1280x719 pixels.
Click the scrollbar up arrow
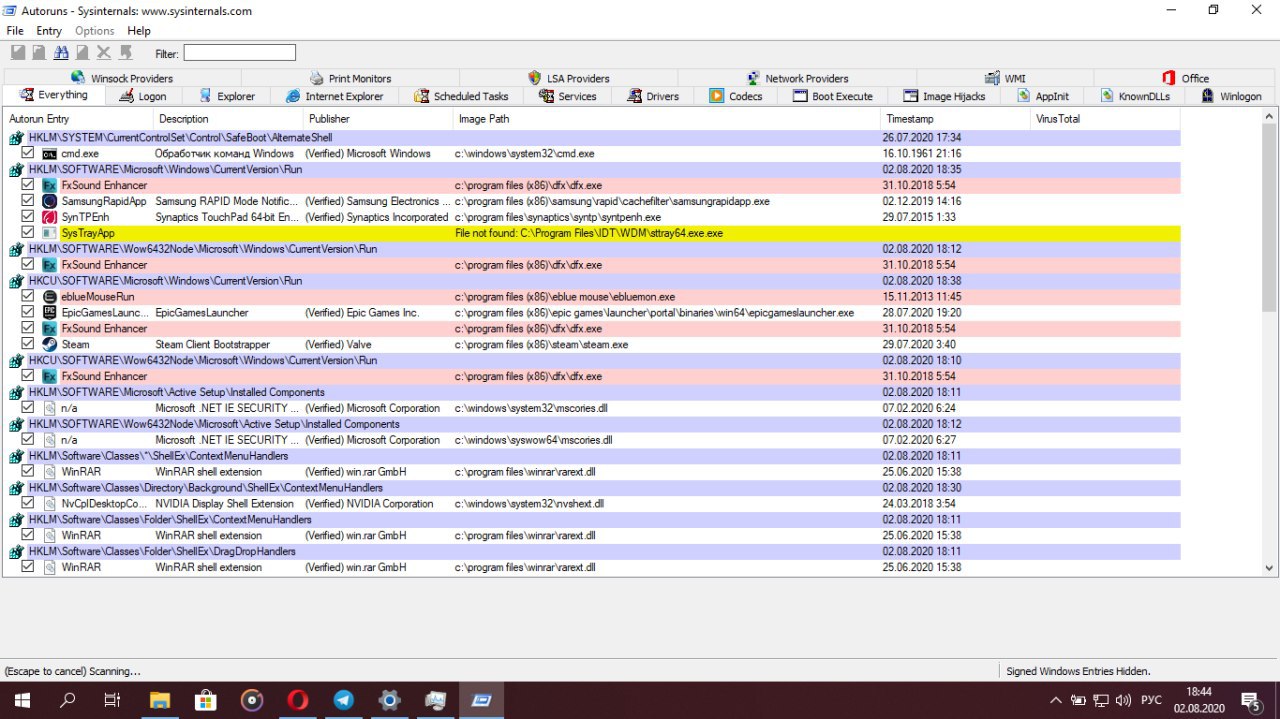point(1270,117)
